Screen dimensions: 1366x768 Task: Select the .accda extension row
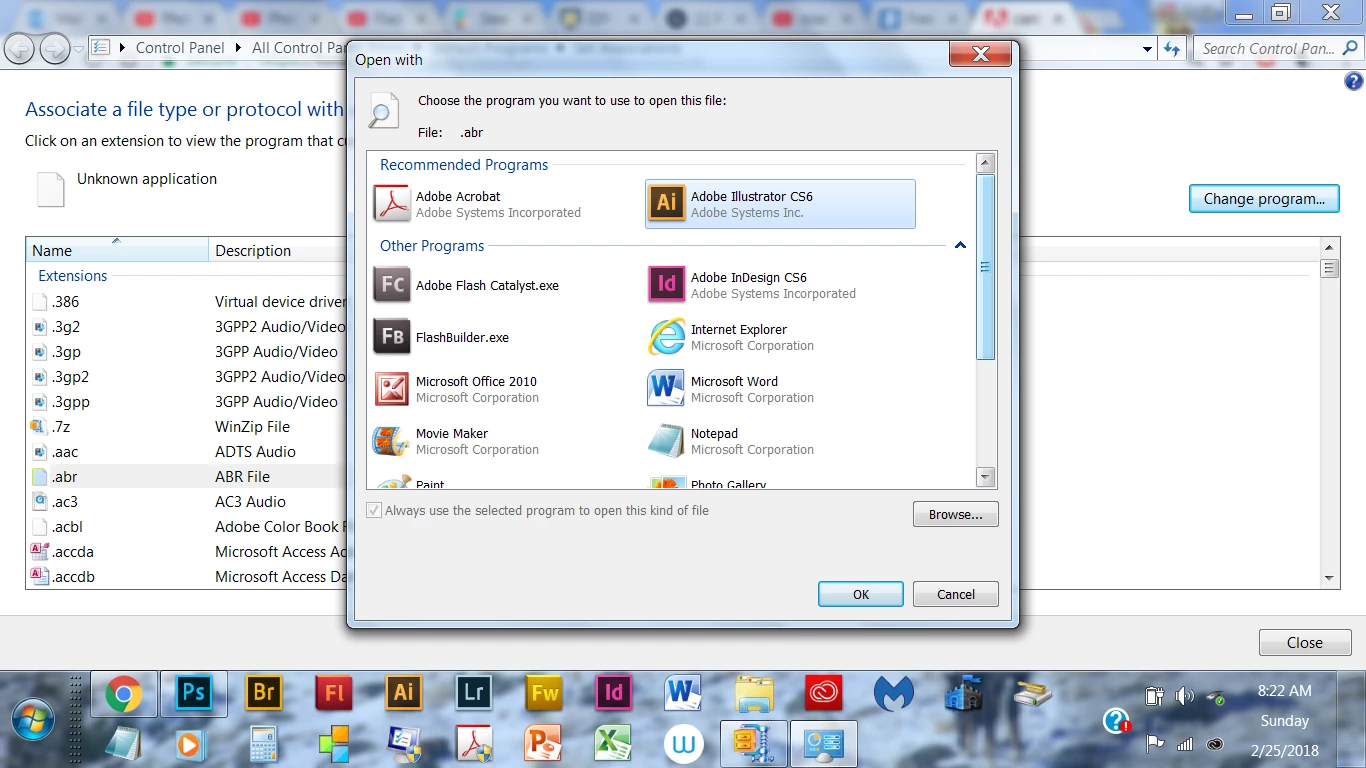pos(186,551)
